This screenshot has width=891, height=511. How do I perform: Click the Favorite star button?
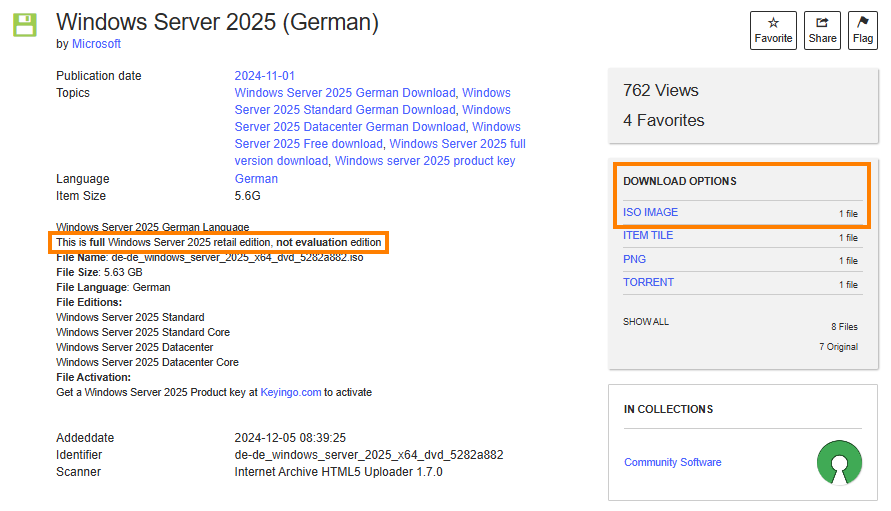tap(773, 30)
